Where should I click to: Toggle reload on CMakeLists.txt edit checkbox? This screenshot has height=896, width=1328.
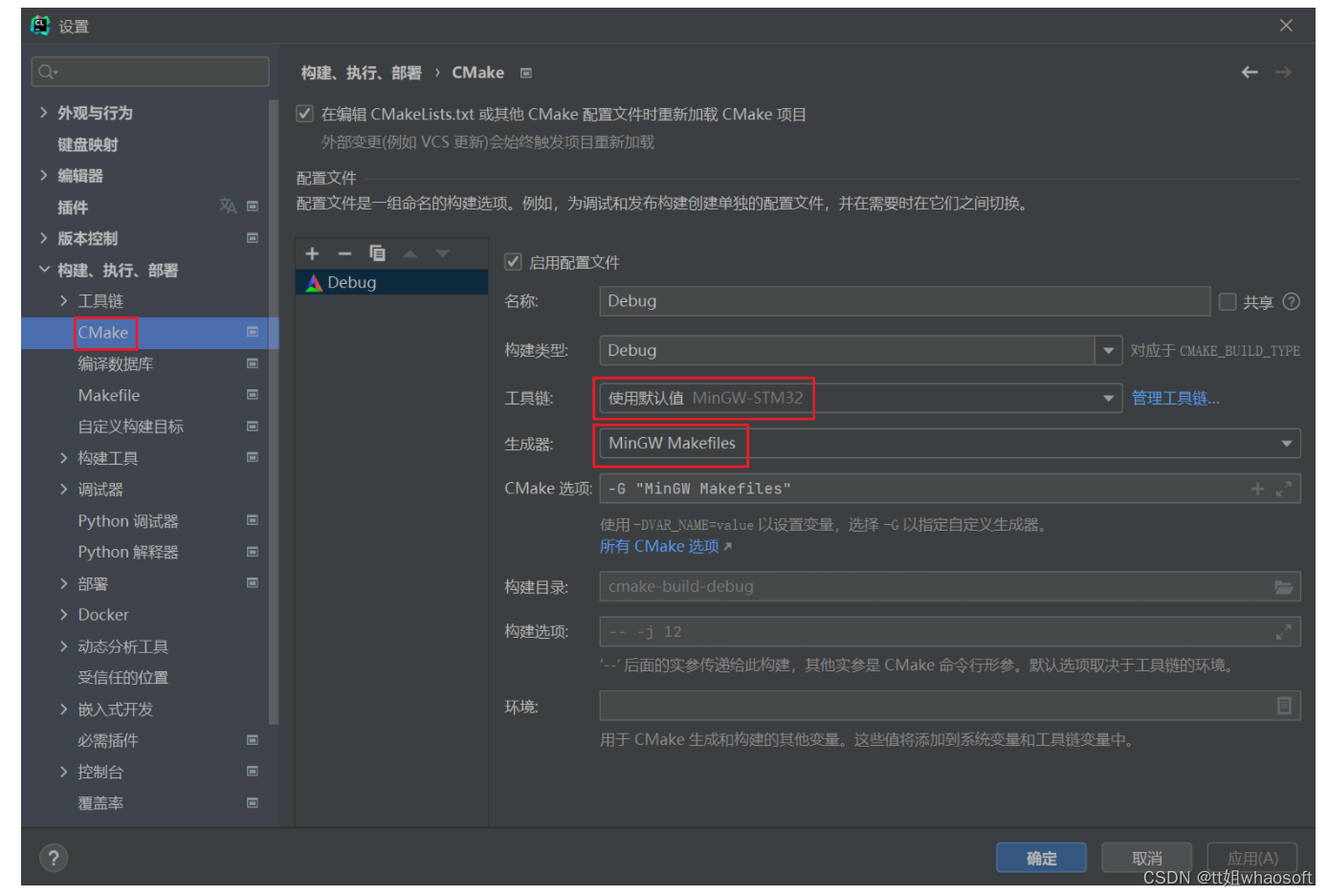click(x=305, y=114)
